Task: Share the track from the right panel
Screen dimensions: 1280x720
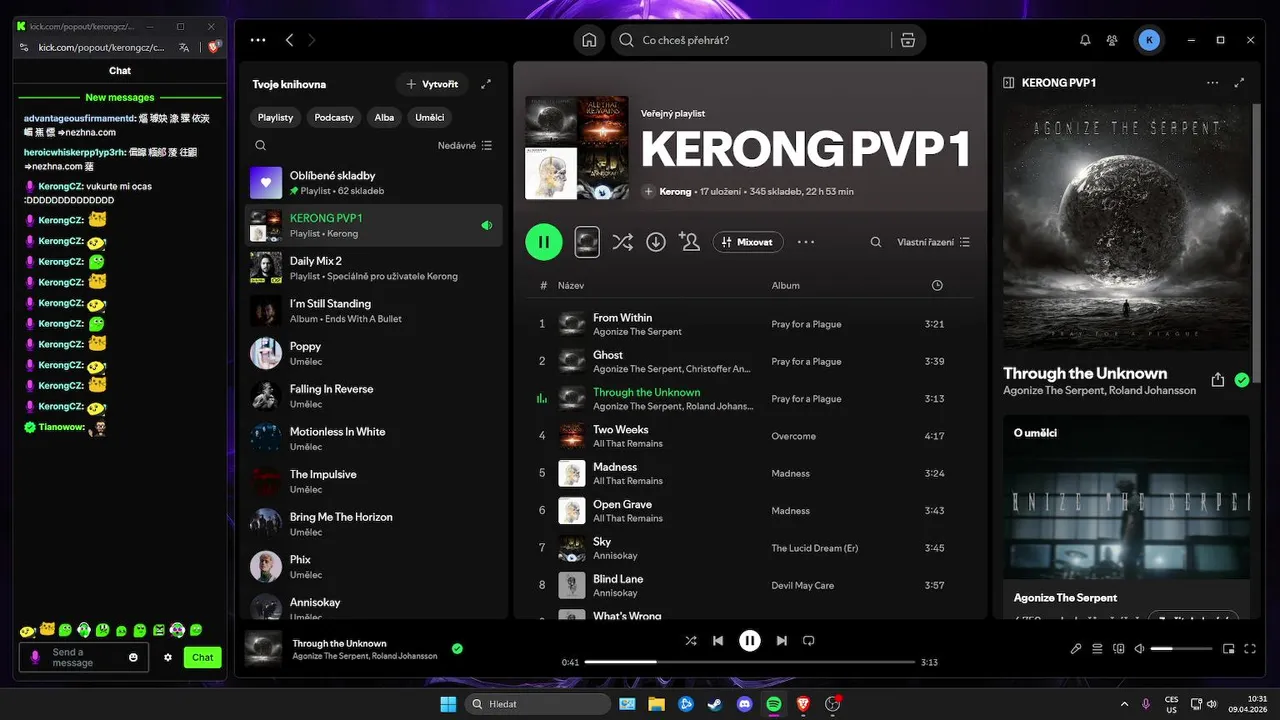Action: click(x=1217, y=380)
